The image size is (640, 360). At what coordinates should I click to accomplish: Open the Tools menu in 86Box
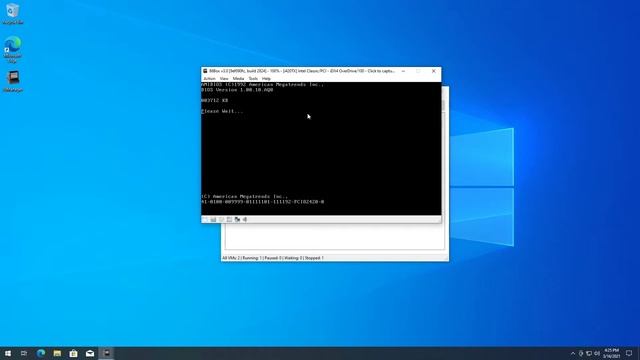253,78
